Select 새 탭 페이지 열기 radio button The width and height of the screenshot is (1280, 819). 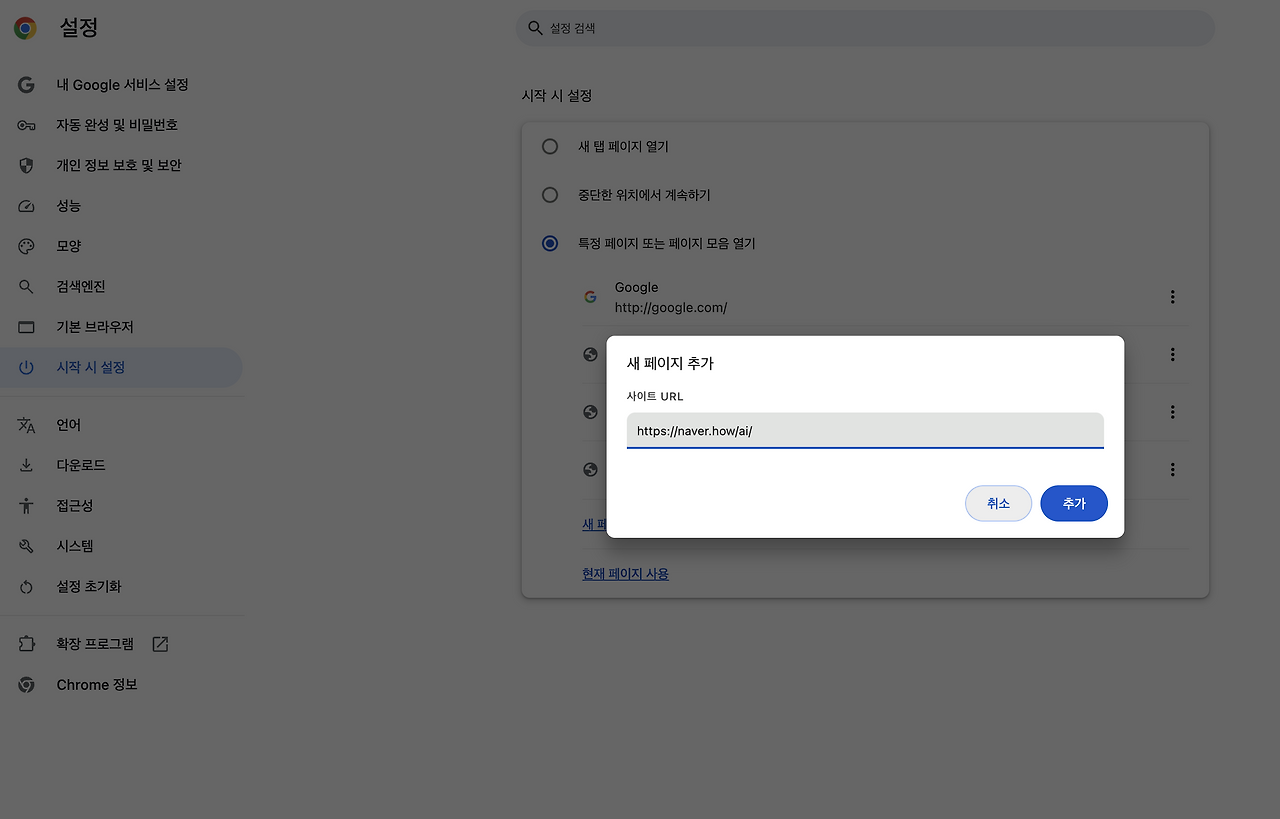pyautogui.click(x=550, y=146)
